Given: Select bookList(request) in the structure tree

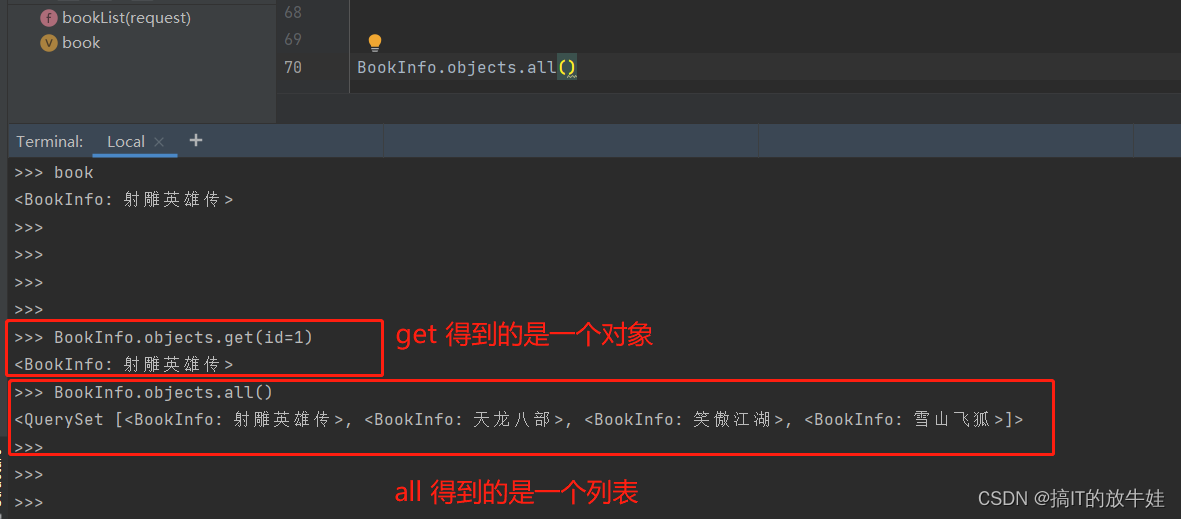Looking at the screenshot, I should (127, 18).
